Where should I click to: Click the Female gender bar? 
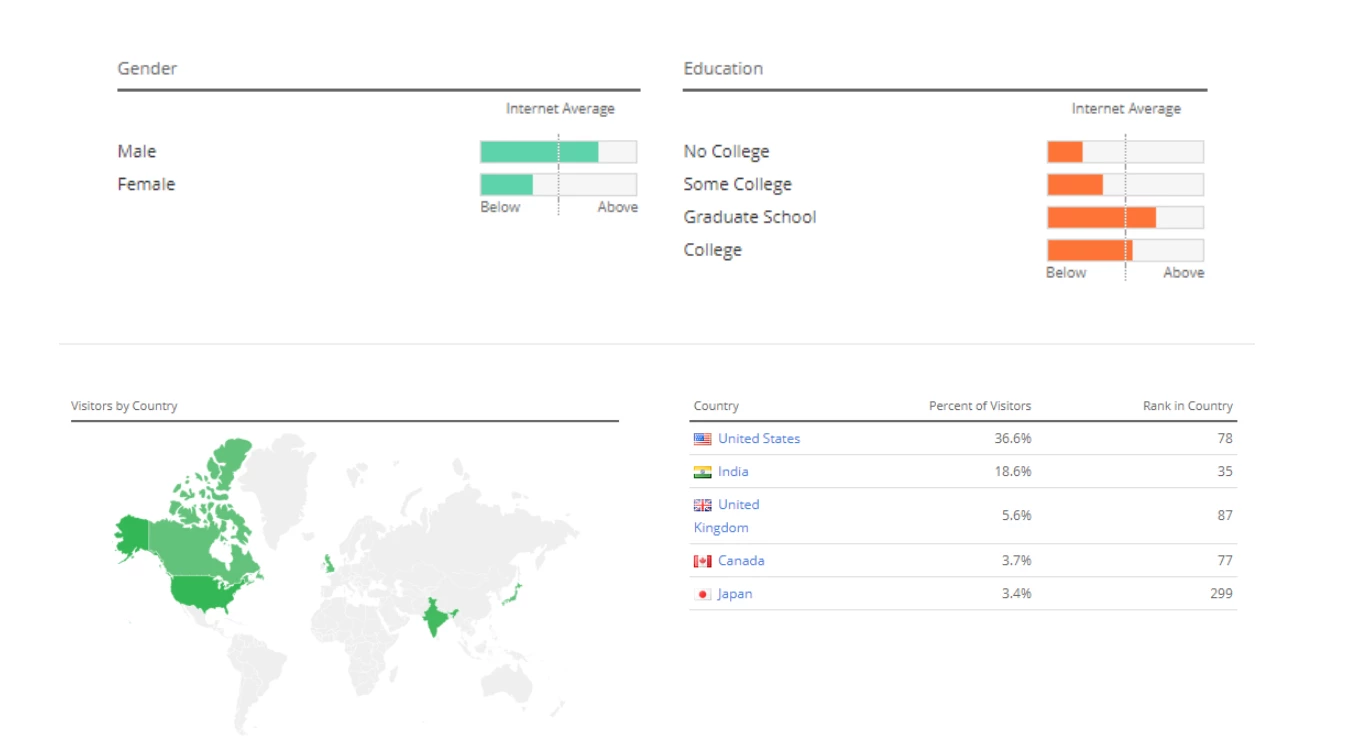coord(558,185)
